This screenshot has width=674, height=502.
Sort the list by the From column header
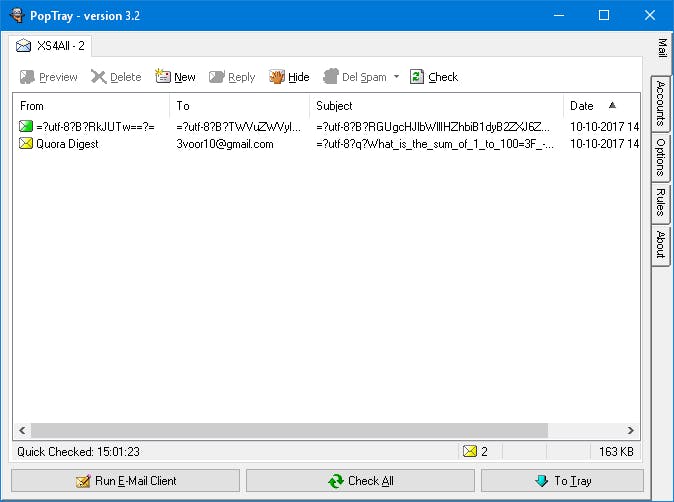[91, 106]
